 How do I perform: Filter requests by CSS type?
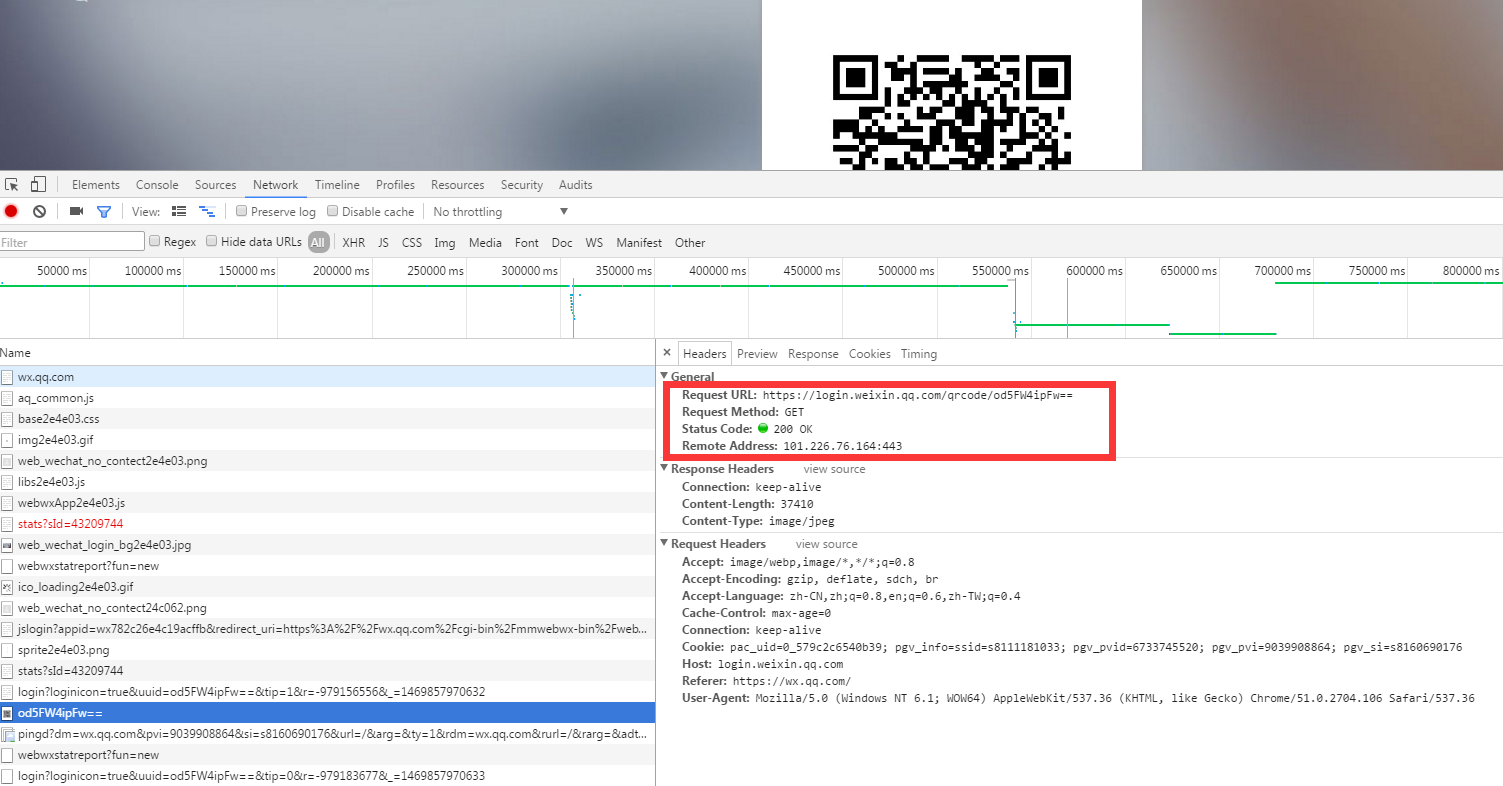(x=412, y=243)
